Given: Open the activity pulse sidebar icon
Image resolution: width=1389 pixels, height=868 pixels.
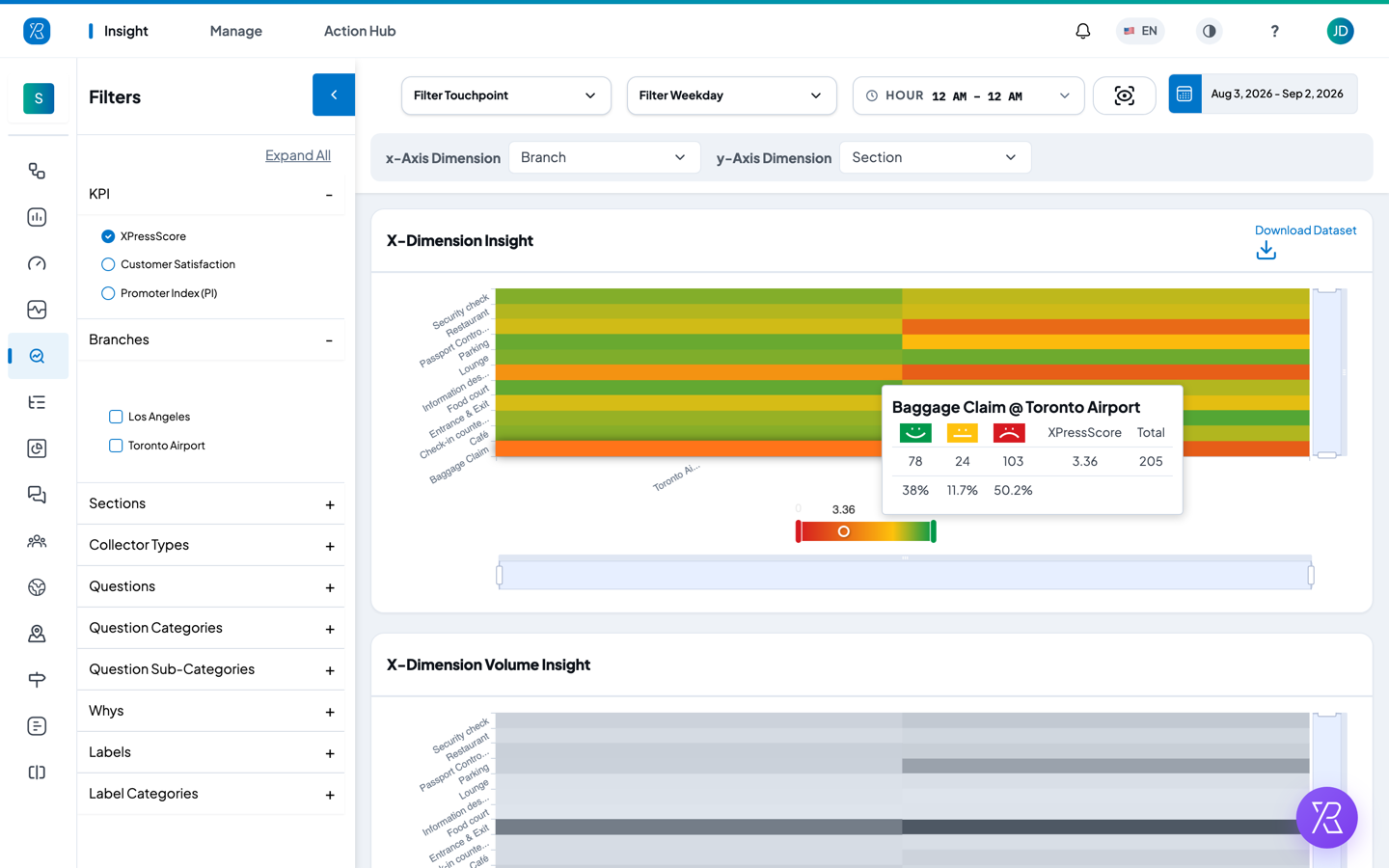Looking at the screenshot, I should (x=37, y=310).
